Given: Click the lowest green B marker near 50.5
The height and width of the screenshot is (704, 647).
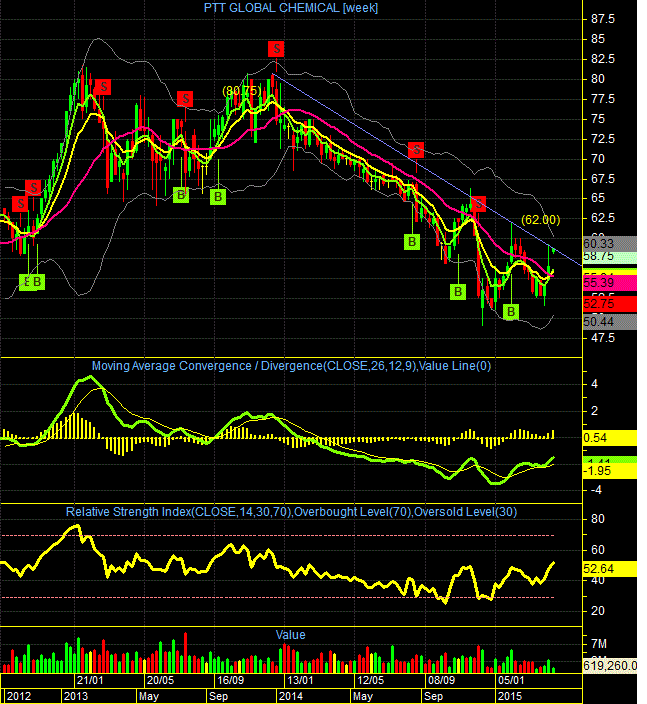Looking at the screenshot, I should (511, 312).
